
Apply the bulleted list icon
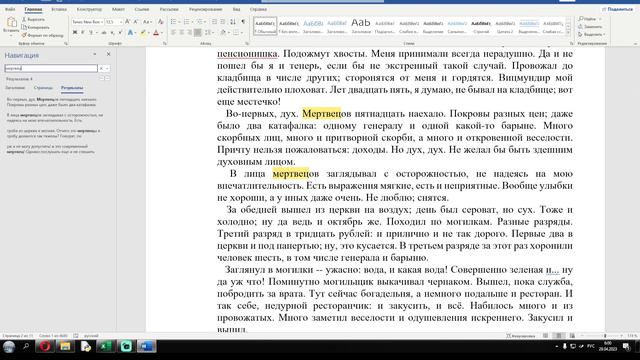(x=173, y=22)
